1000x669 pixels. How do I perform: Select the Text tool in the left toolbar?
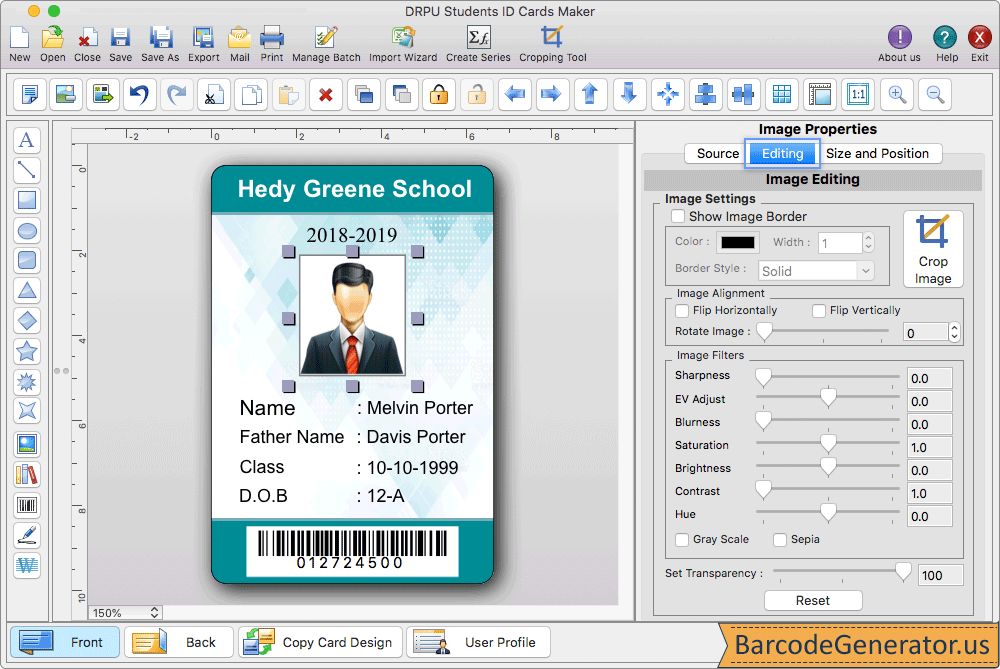point(27,140)
